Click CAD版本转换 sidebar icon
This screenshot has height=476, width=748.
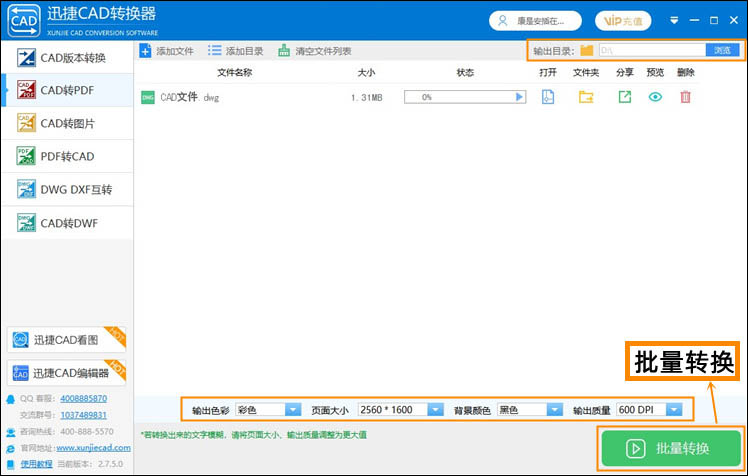[x=26, y=58]
